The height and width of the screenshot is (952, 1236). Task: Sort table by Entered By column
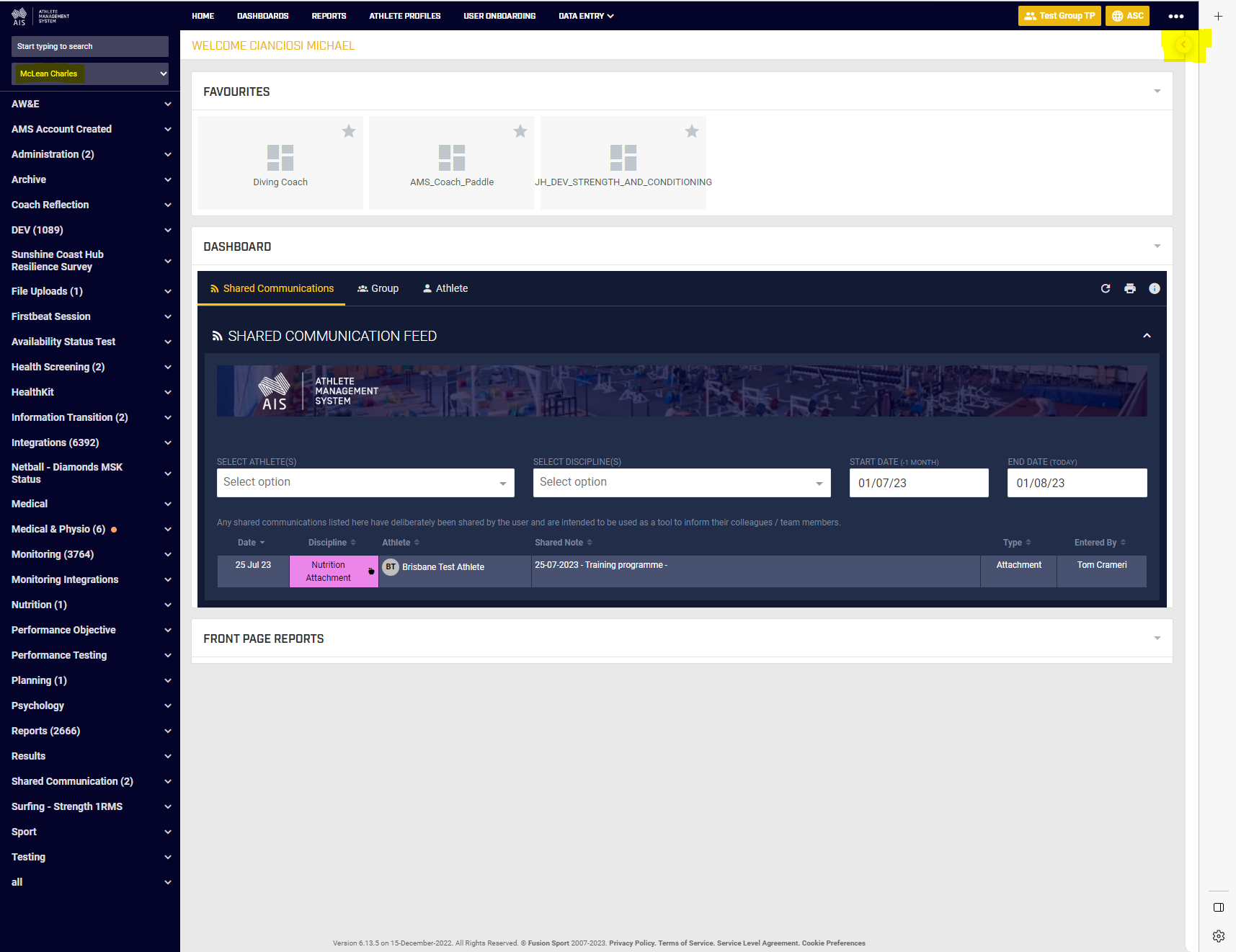coord(1100,543)
